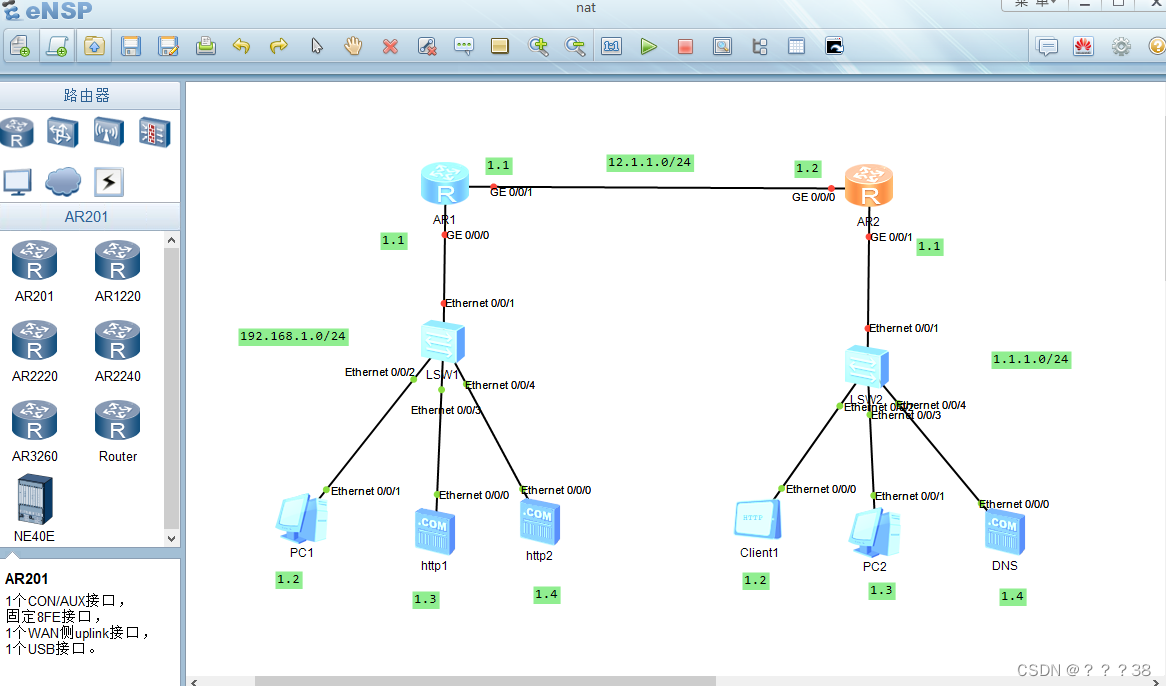Image resolution: width=1166 pixels, height=686 pixels.
Task: Select switch LSW1 on the canvas
Action: (x=442, y=343)
